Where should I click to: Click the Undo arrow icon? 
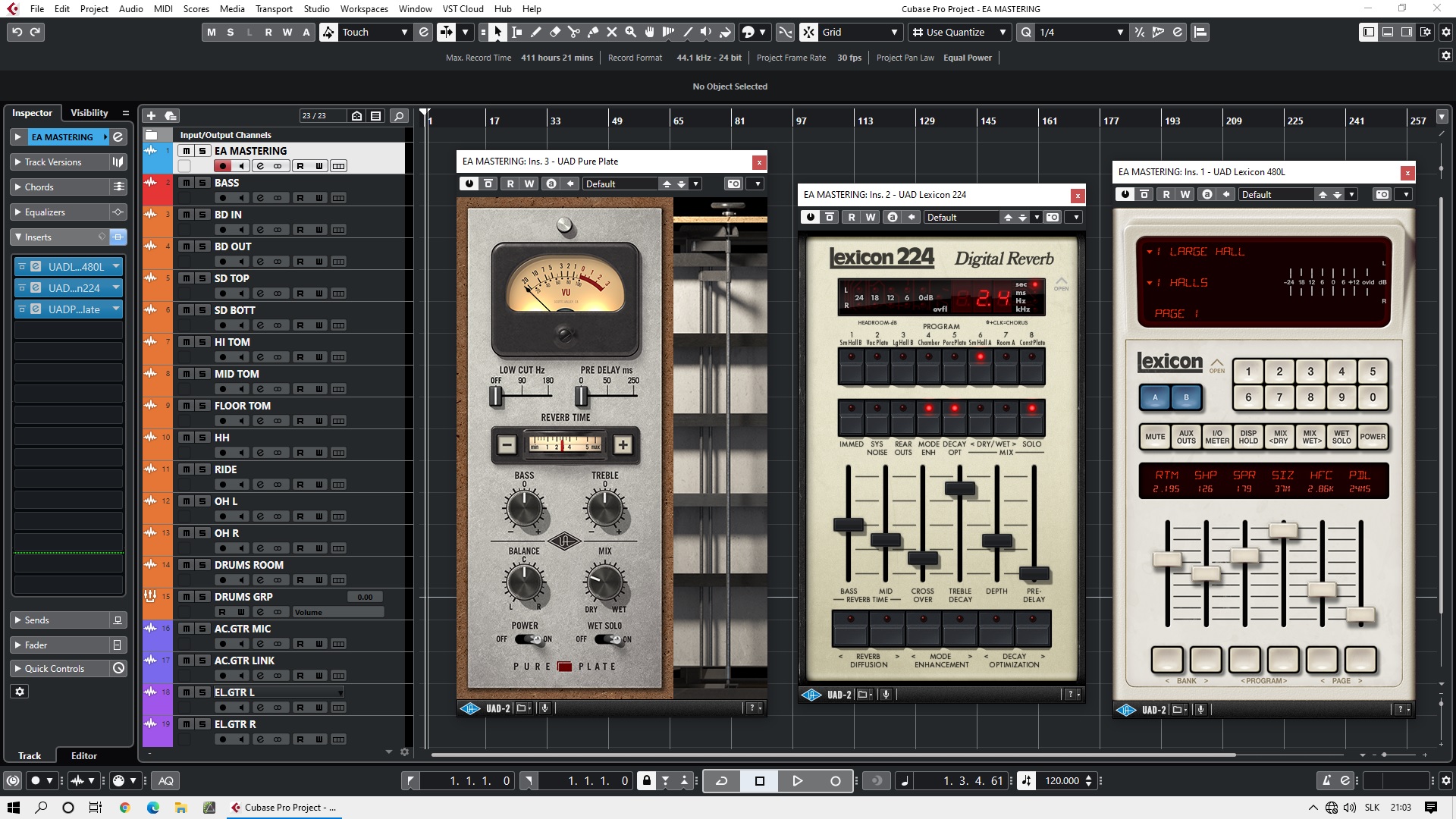click(17, 32)
